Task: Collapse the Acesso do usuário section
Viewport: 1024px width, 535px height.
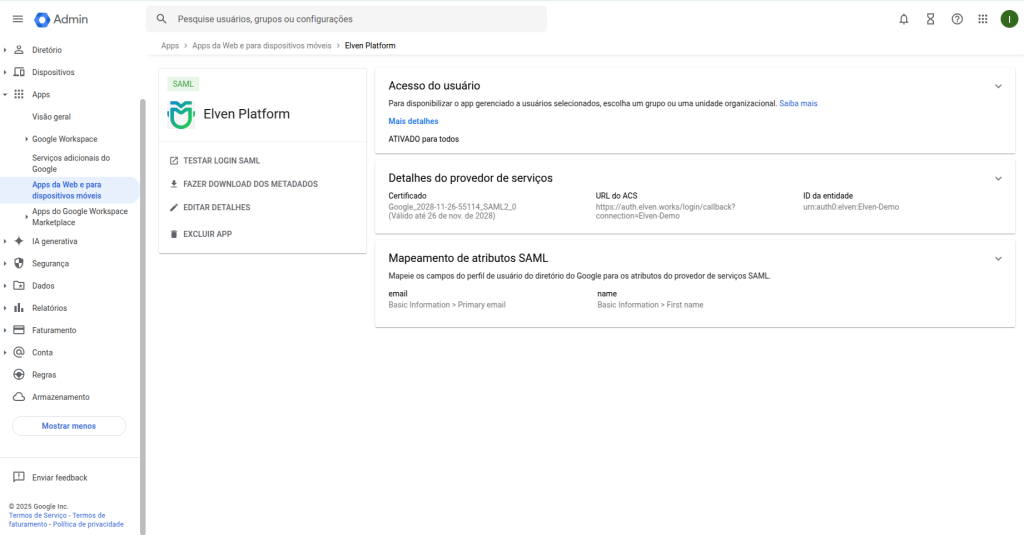Action: click(997, 86)
